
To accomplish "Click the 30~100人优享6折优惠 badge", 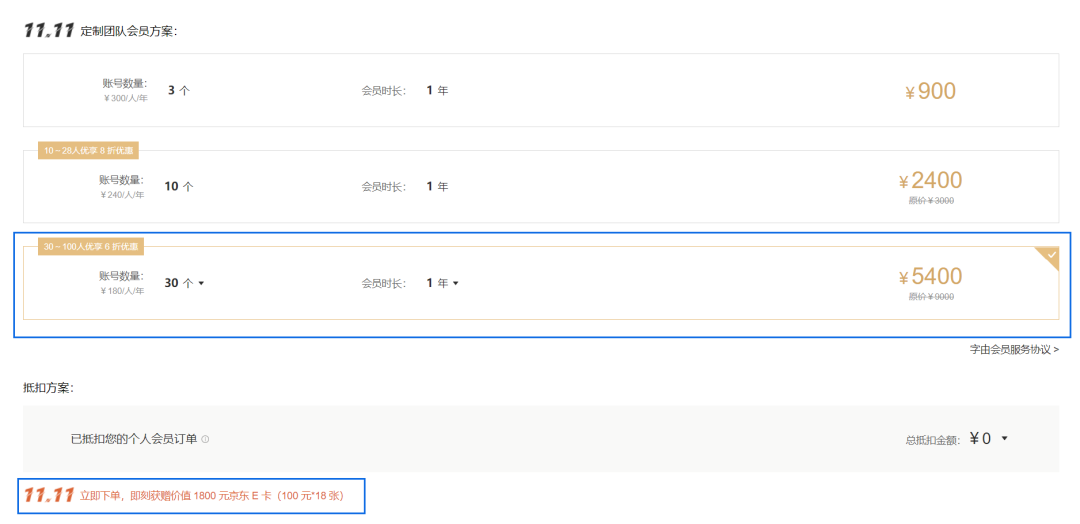I will point(90,246).
